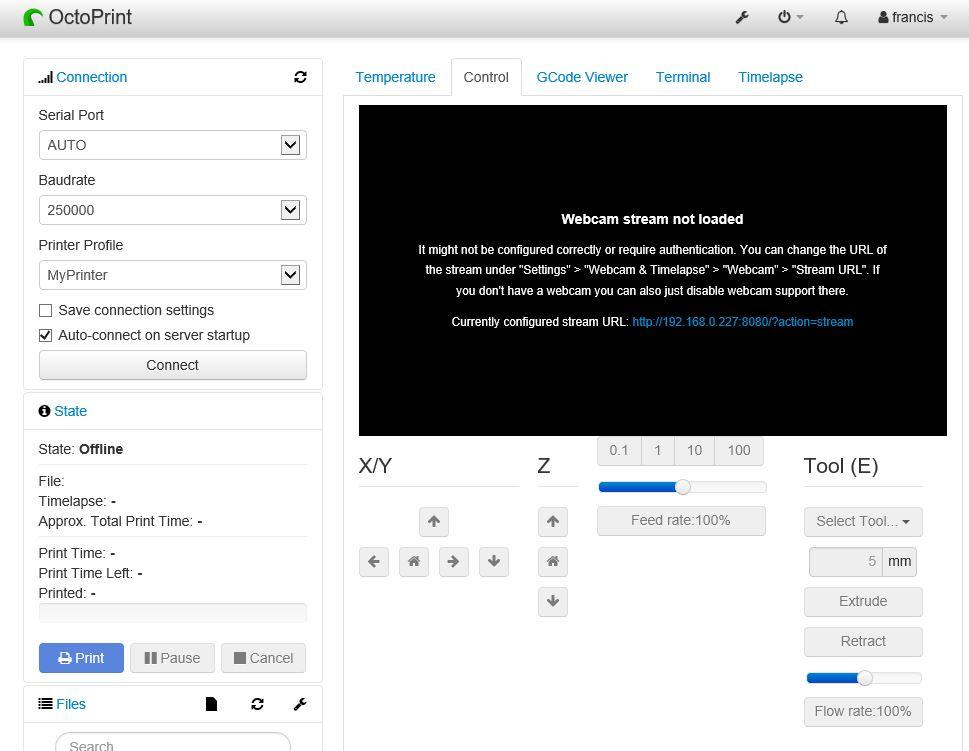The width and height of the screenshot is (969, 751).
Task: Jog X/Y up arrow
Action: pos(434,522)
